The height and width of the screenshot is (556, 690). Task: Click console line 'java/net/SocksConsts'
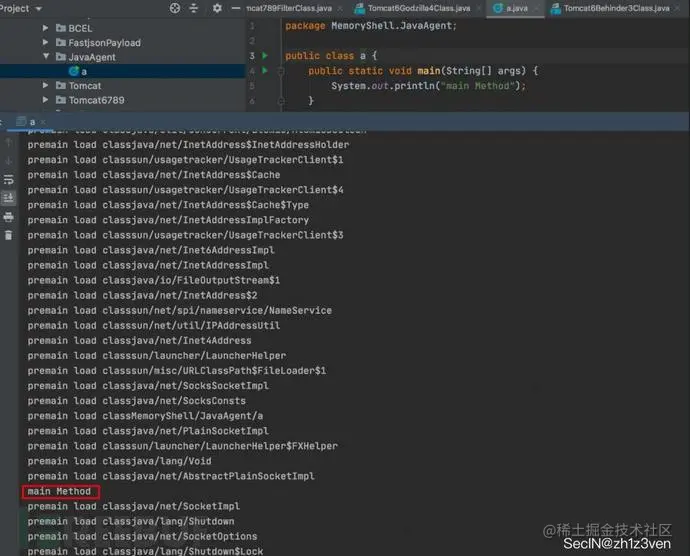136,401
